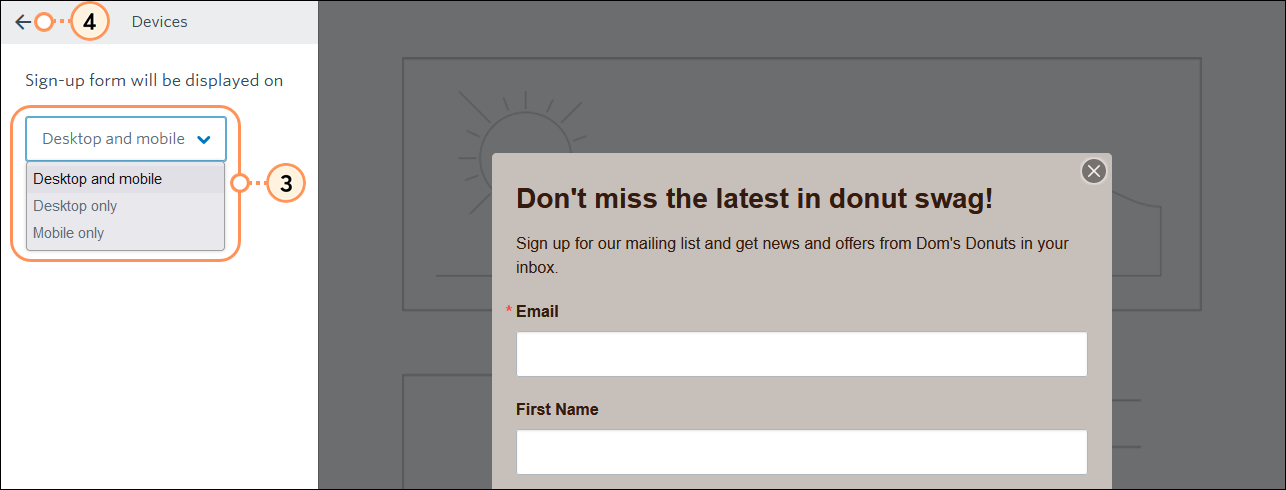Click the Sign-up form will be displayed on label
This screenshot has height=490, width=1286.
point(154,80)
